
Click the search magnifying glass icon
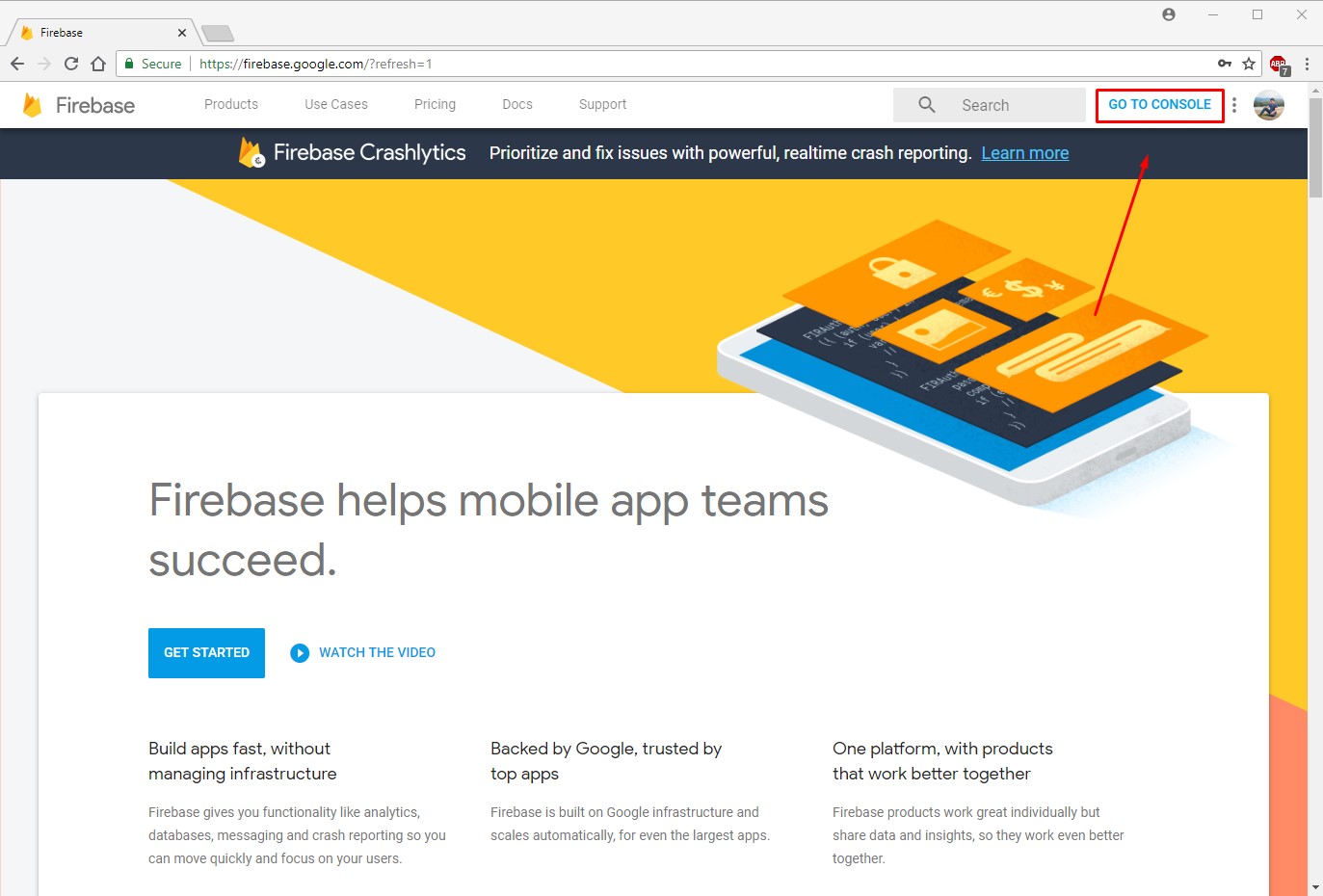[925, 104]
